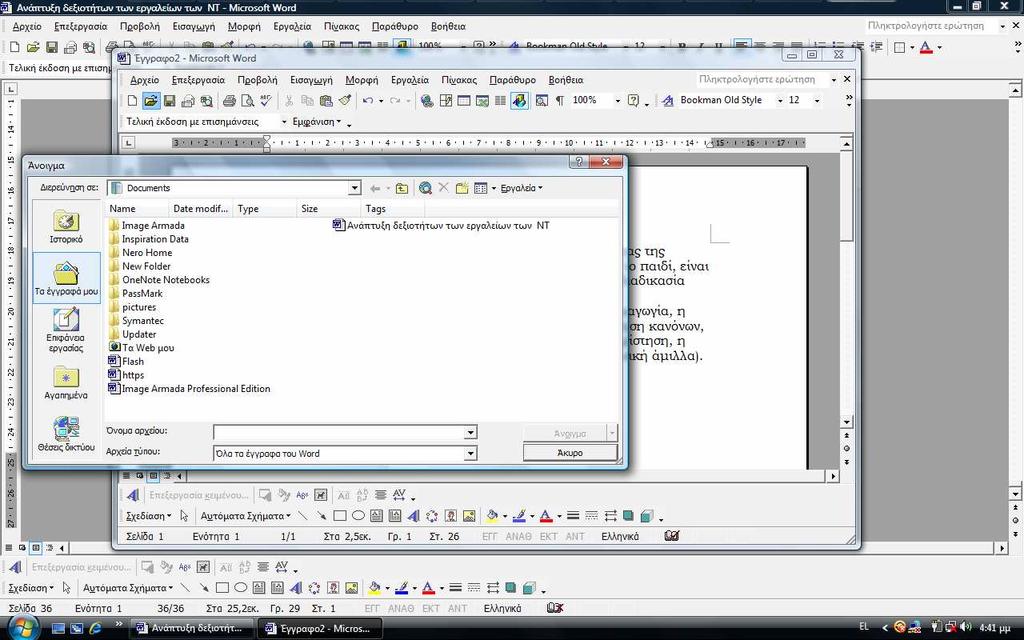This screenshot has height=640, width=1024.
Task: Click the Paste icon in Έγγραφο2 toolbar
Action: pos(326,101)
